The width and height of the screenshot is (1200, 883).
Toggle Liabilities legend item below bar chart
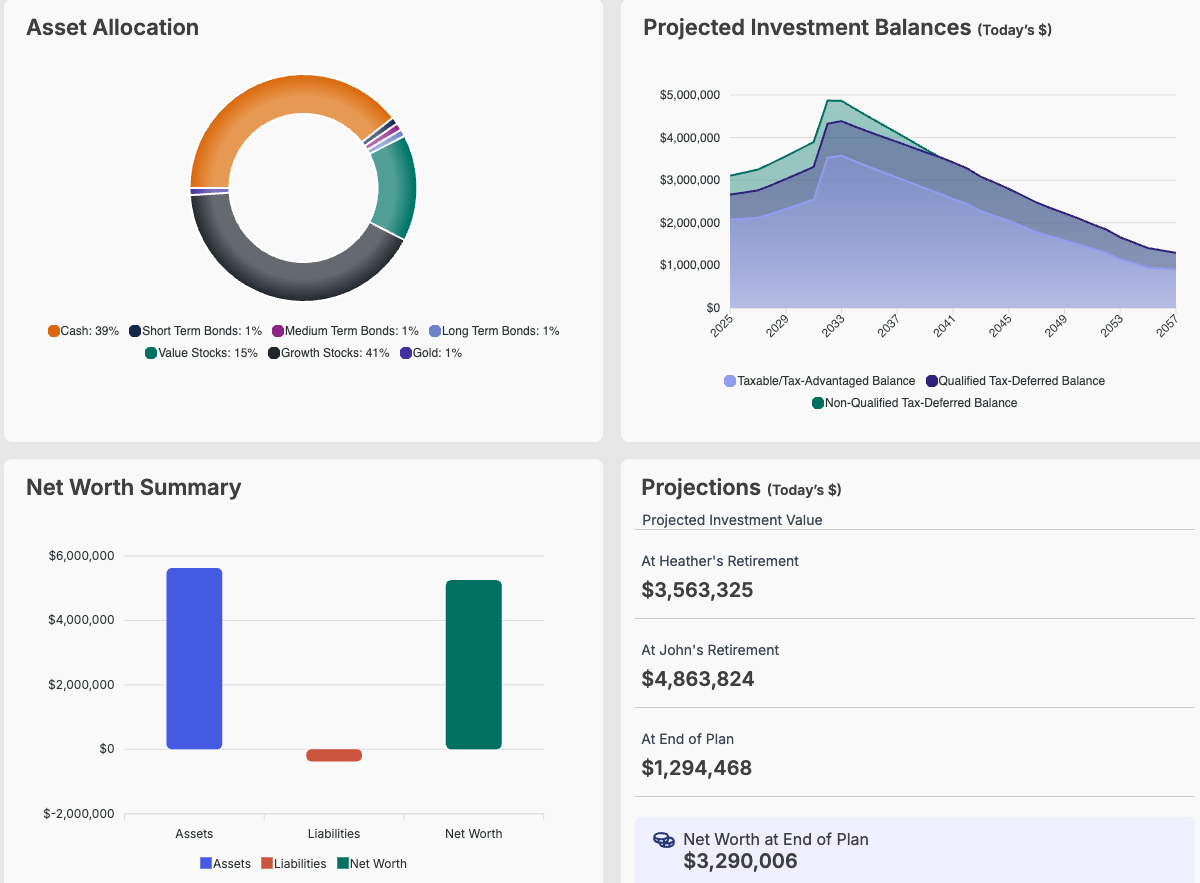click(x=293, y=863)
